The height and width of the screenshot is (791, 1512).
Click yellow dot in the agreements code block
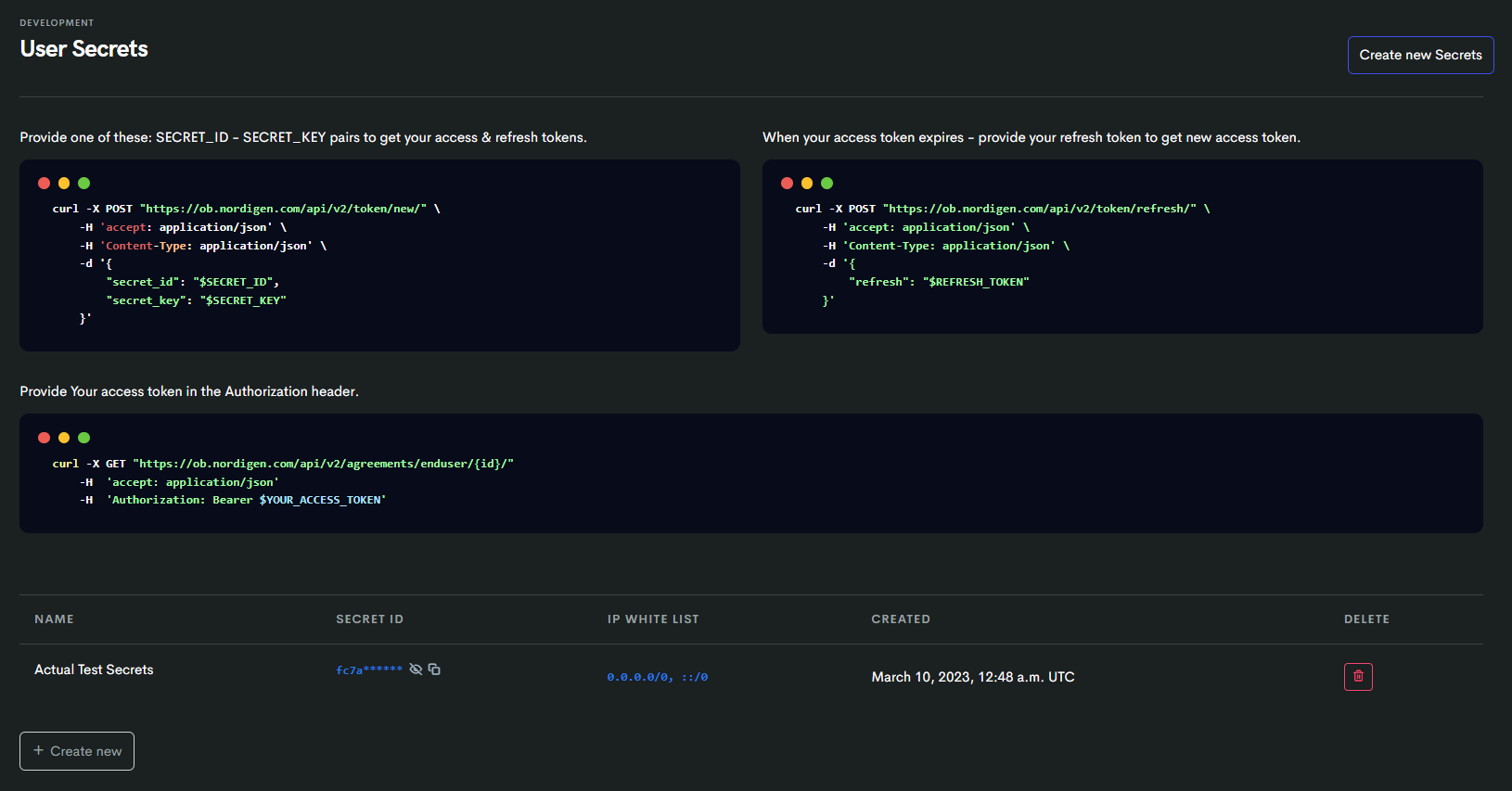(64, 438)
